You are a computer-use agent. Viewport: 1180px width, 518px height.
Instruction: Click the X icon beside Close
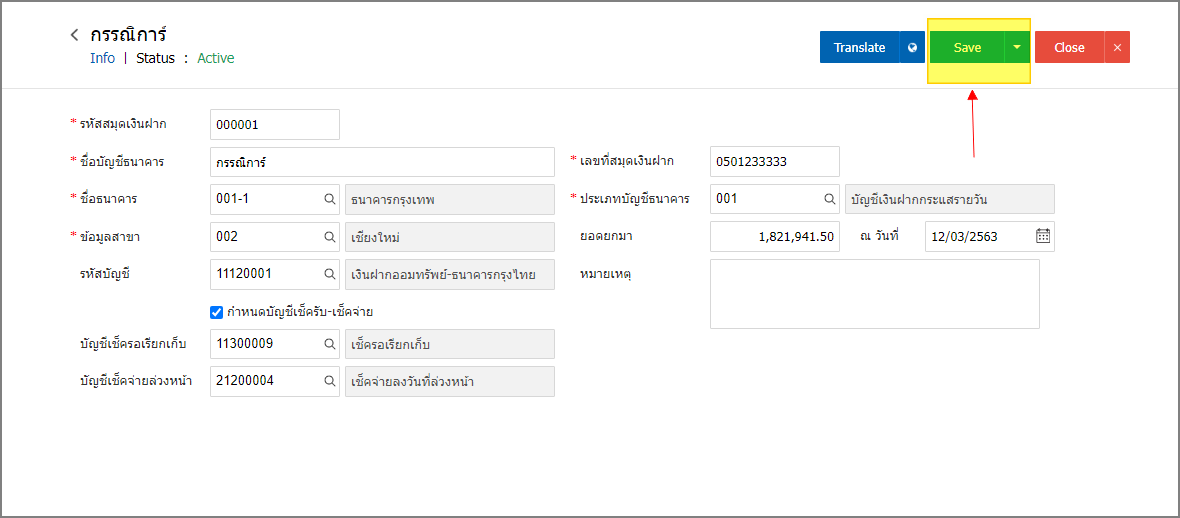click(x=1118, y=47)
